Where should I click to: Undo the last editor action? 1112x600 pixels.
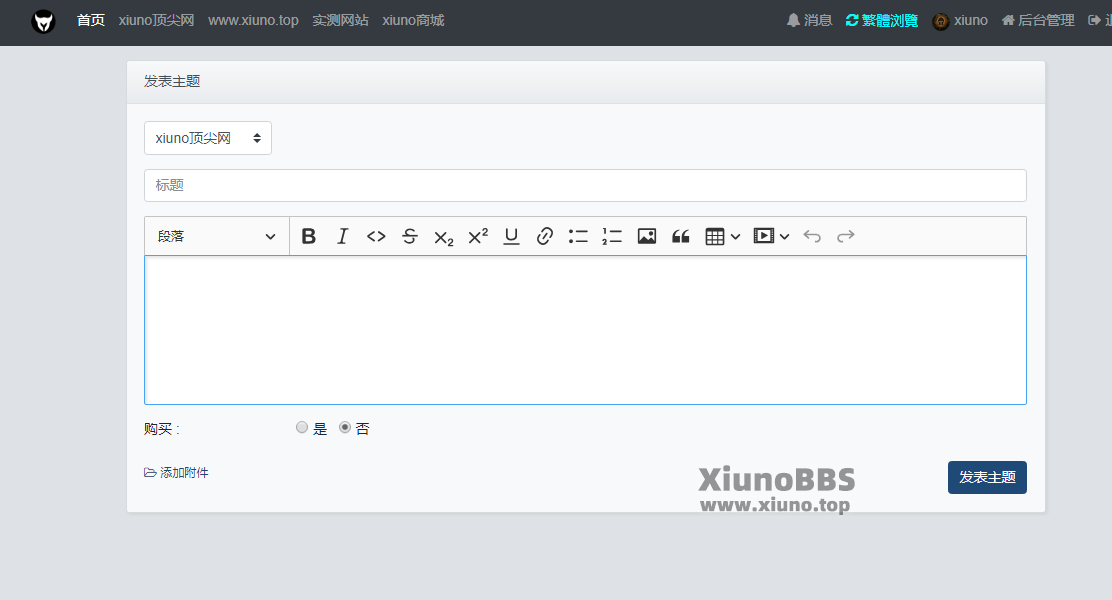pyautogui.click(x=812, y=236)
